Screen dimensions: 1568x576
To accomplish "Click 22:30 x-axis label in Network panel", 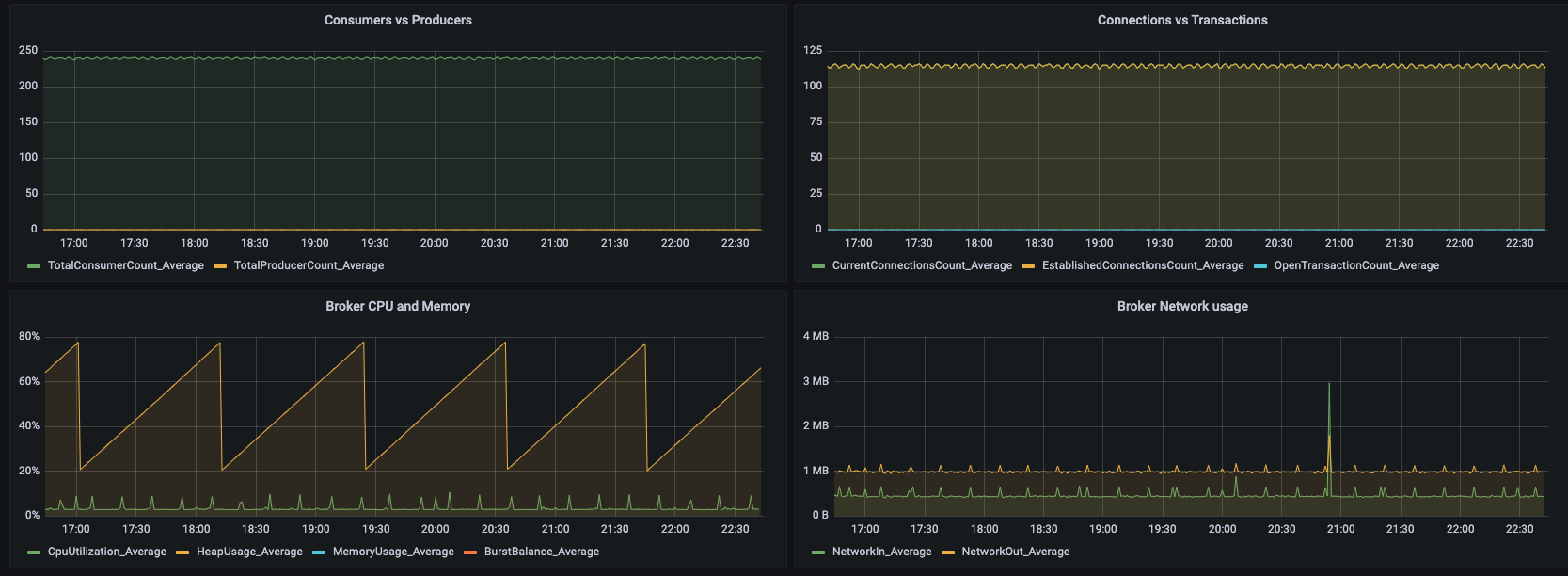I will coord(1519,529).
